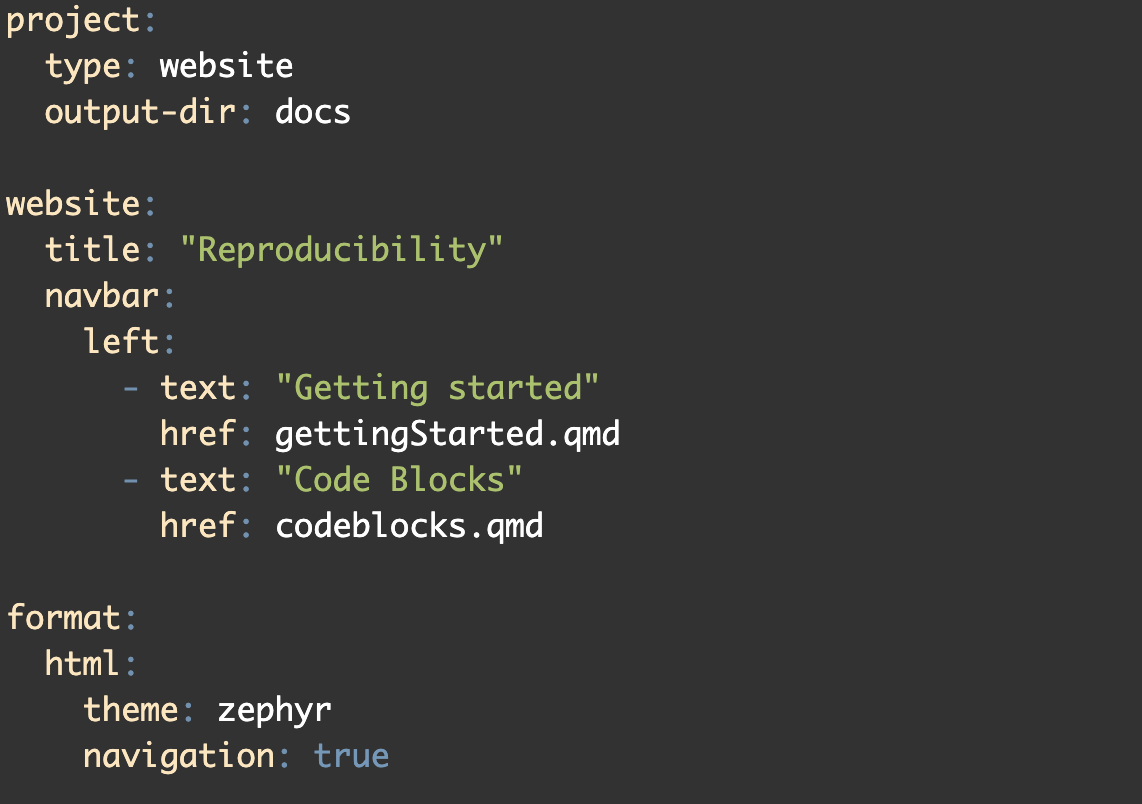Image resolution: width=1142 pixels, height=804 pixels.
Task: Click the 'theme' key
Action: (x=131, y=710)
